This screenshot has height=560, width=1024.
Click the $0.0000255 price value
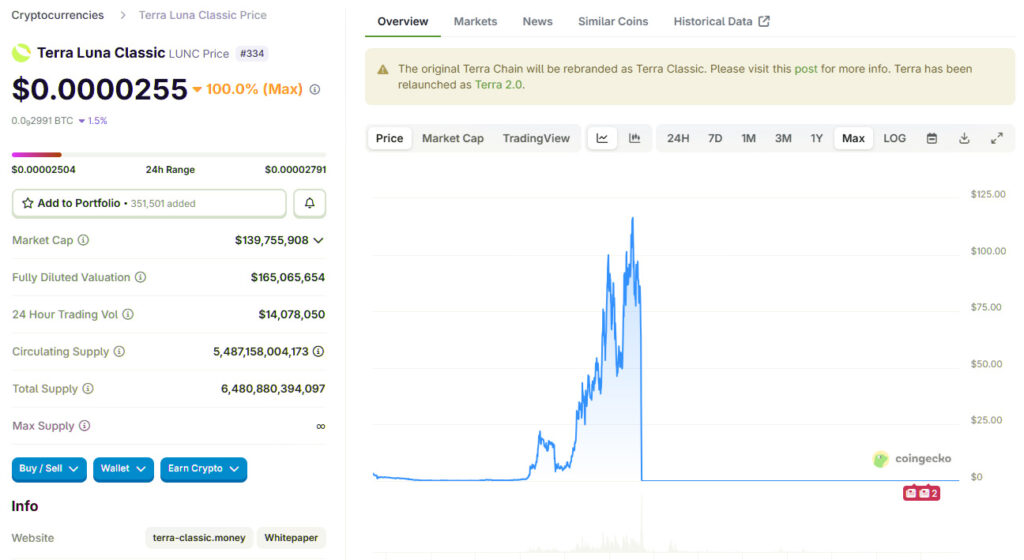pyautogui.click(x=99, y=89)
